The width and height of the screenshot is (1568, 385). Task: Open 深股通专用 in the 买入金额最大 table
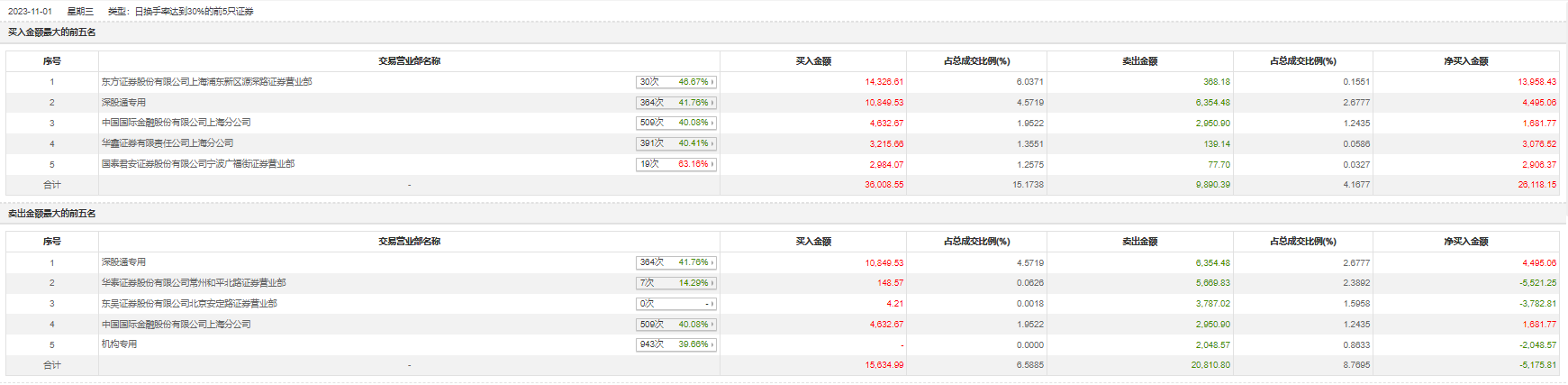point(123,103)
